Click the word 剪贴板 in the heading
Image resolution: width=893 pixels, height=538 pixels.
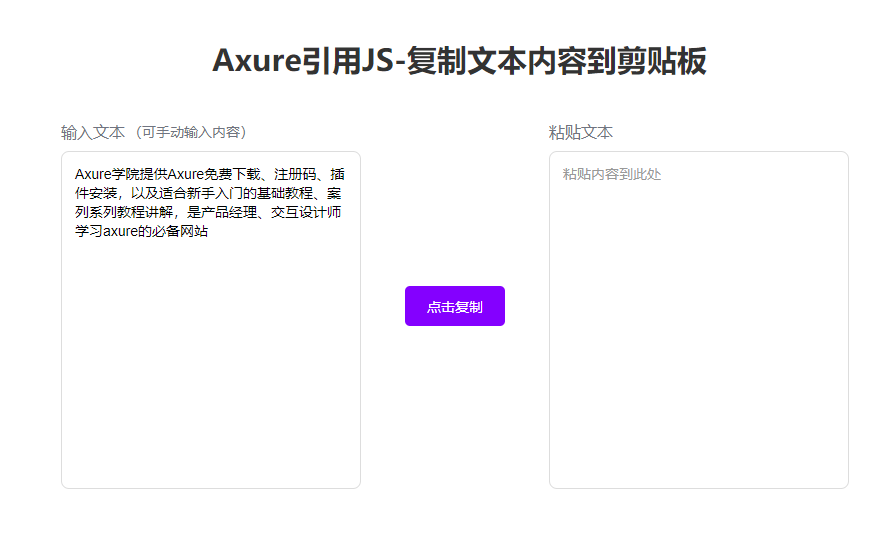(x=669, y=61)
